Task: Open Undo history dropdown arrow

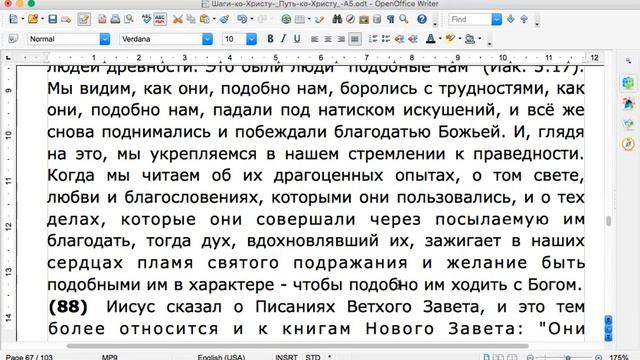Action: [x=251, y=19]
